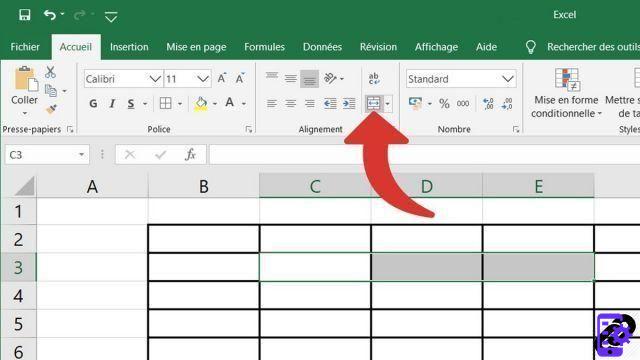
Task: Toggle italic formatting
Action: tap(112, 104)
